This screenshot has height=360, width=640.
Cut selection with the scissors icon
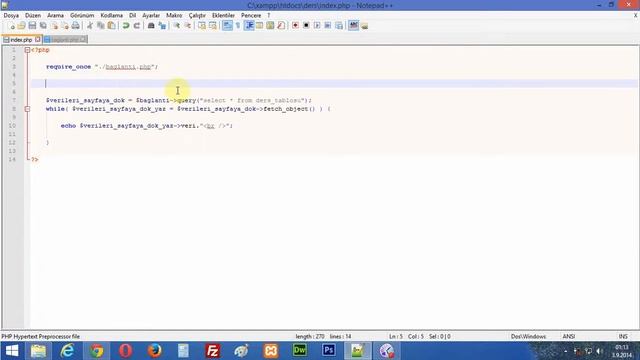tap(90, 26)
